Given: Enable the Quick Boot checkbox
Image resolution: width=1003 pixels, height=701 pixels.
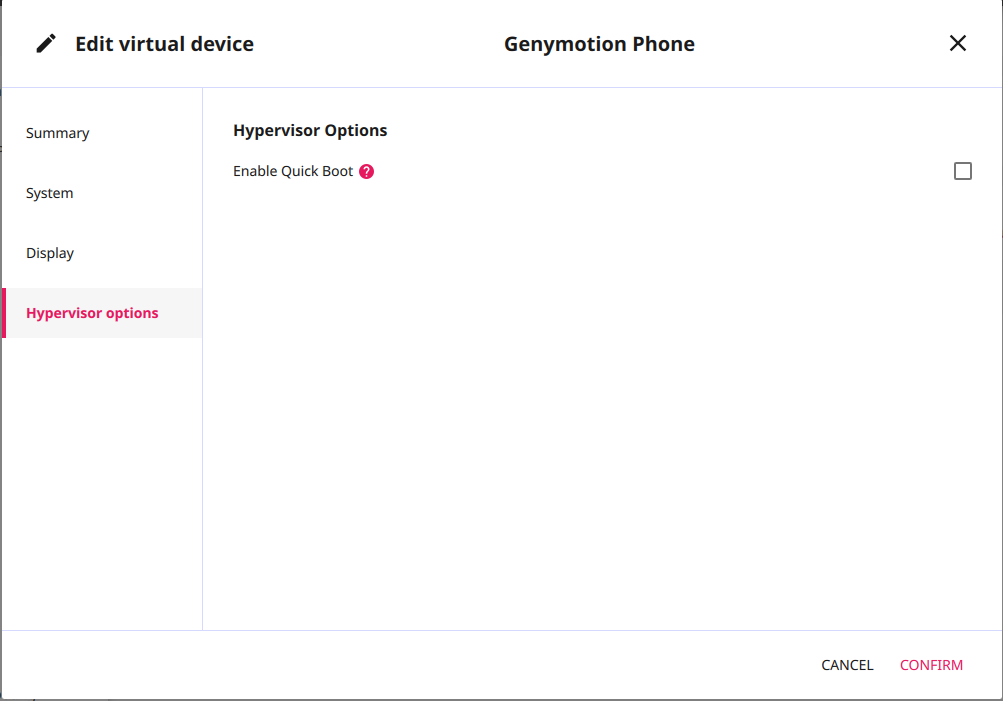Looking at the screenshot, I should [x=962, y=171].
